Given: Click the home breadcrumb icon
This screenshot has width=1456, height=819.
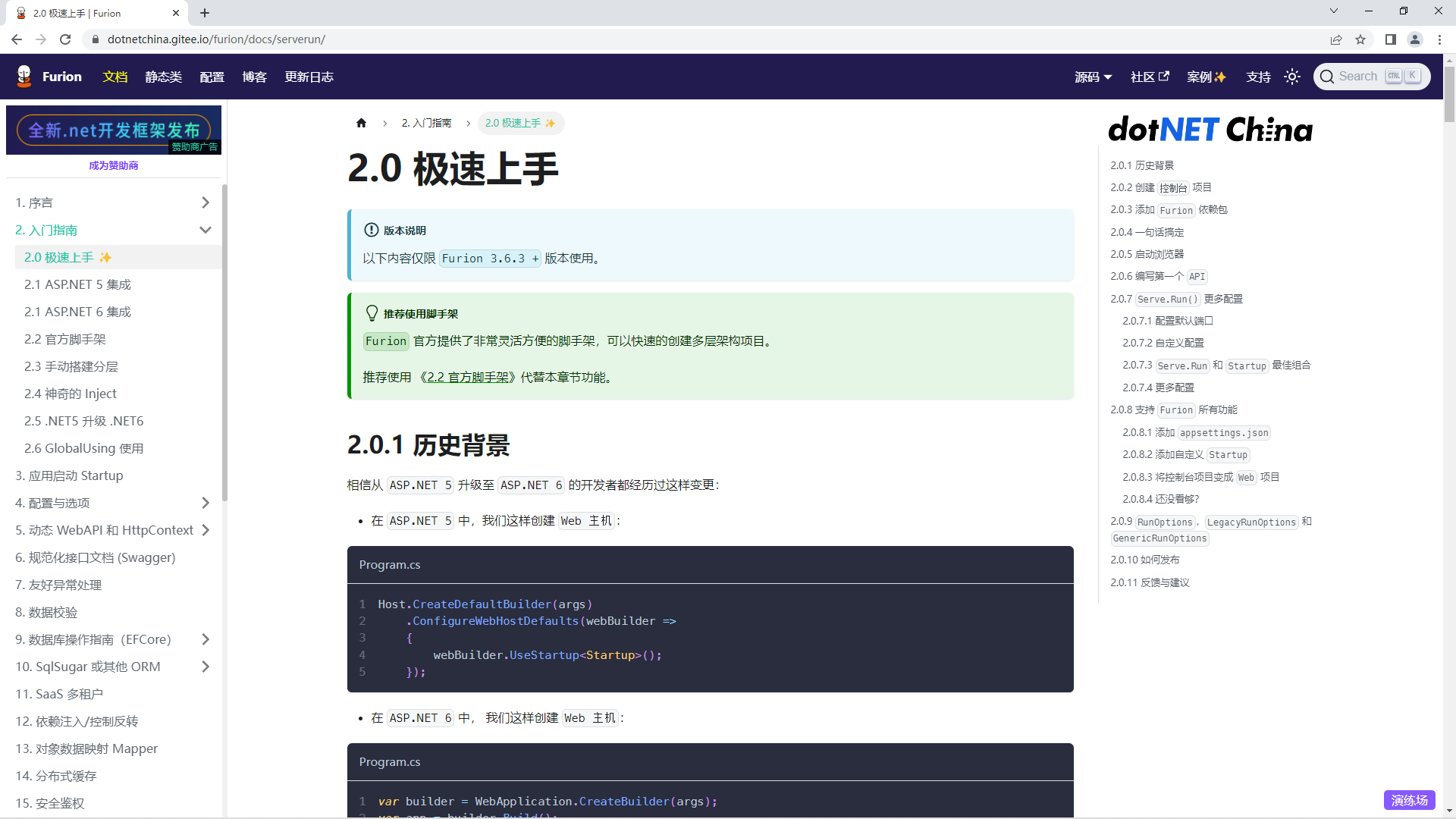Looking at the screenshot, I should point(361,123).
